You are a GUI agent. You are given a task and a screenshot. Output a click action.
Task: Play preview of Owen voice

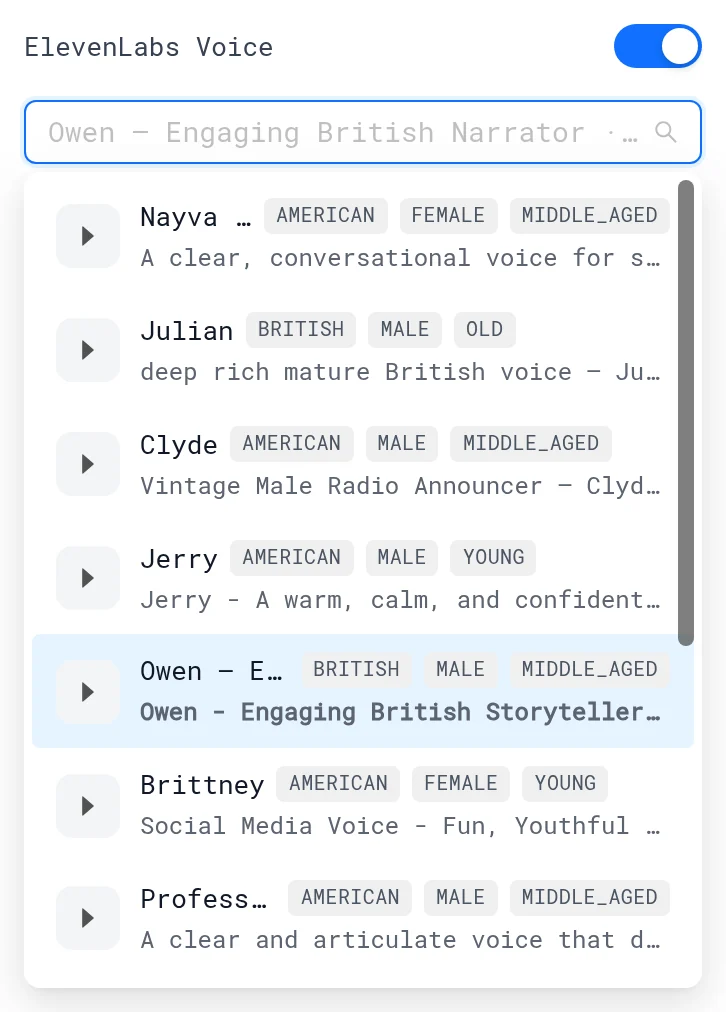tap(88, 692)
